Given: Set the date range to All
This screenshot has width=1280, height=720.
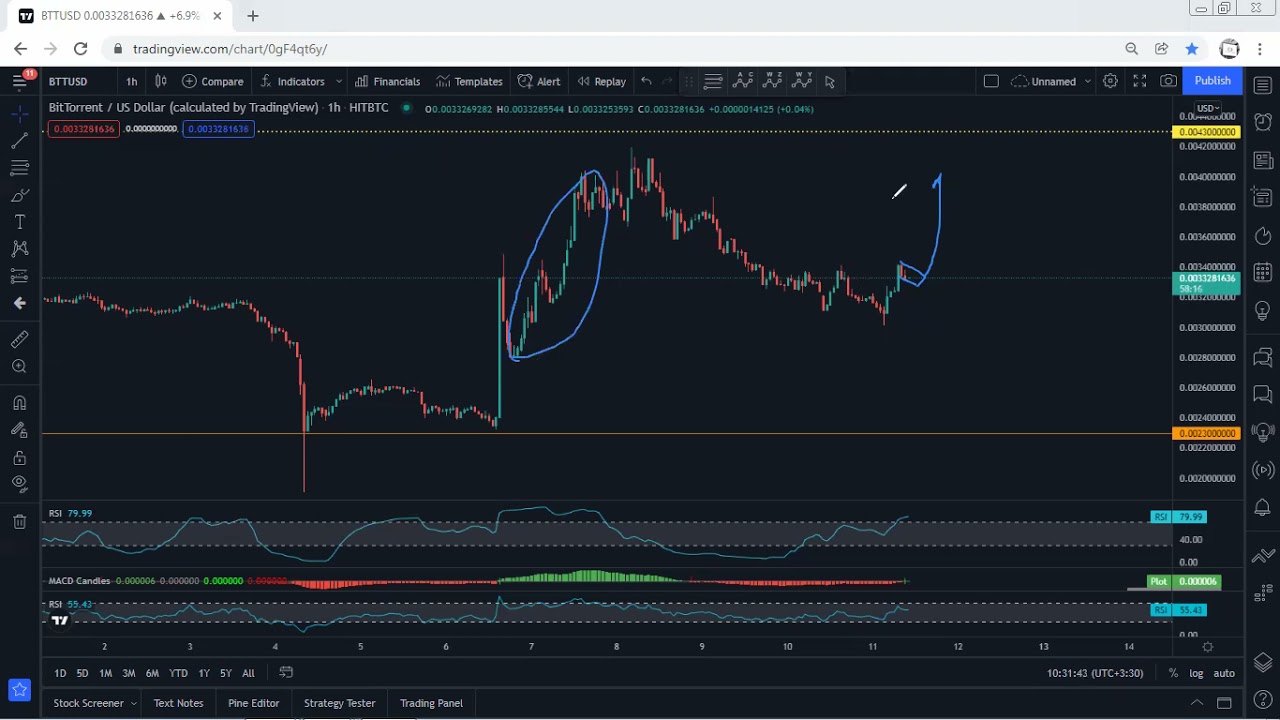Looking at the screenshot, I should point(248,673).
